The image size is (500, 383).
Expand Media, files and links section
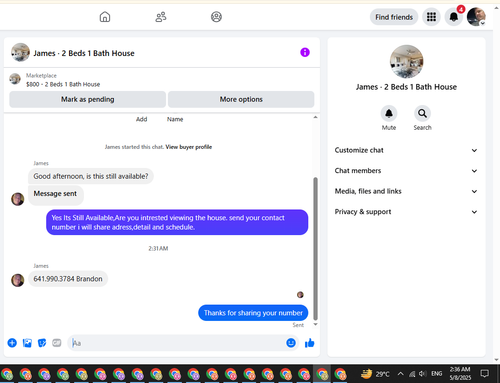tap(406, 191)
